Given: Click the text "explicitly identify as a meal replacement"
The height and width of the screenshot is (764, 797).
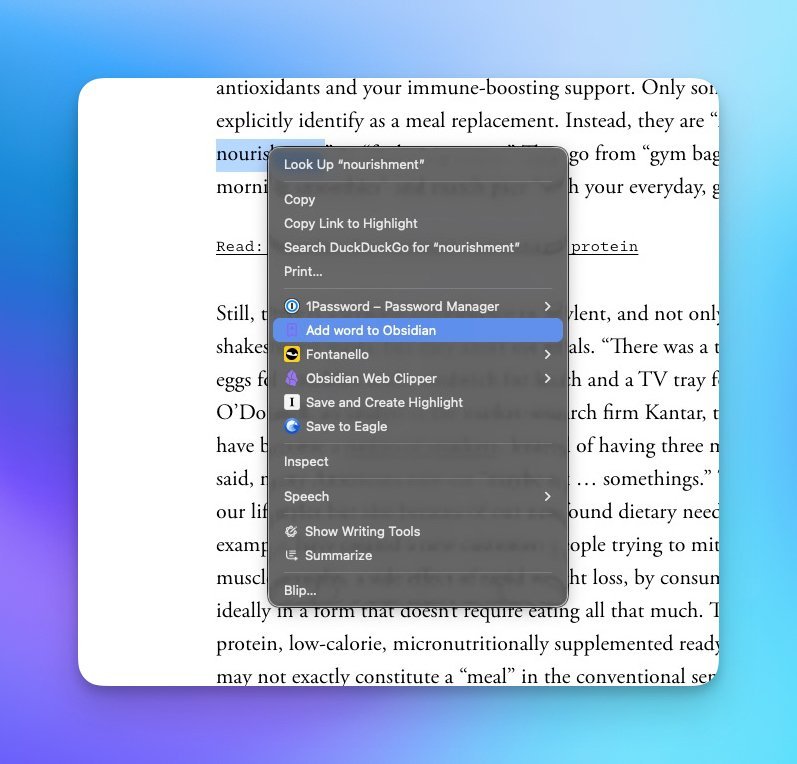Looking at the screenshot, I should tap(387, 121).
